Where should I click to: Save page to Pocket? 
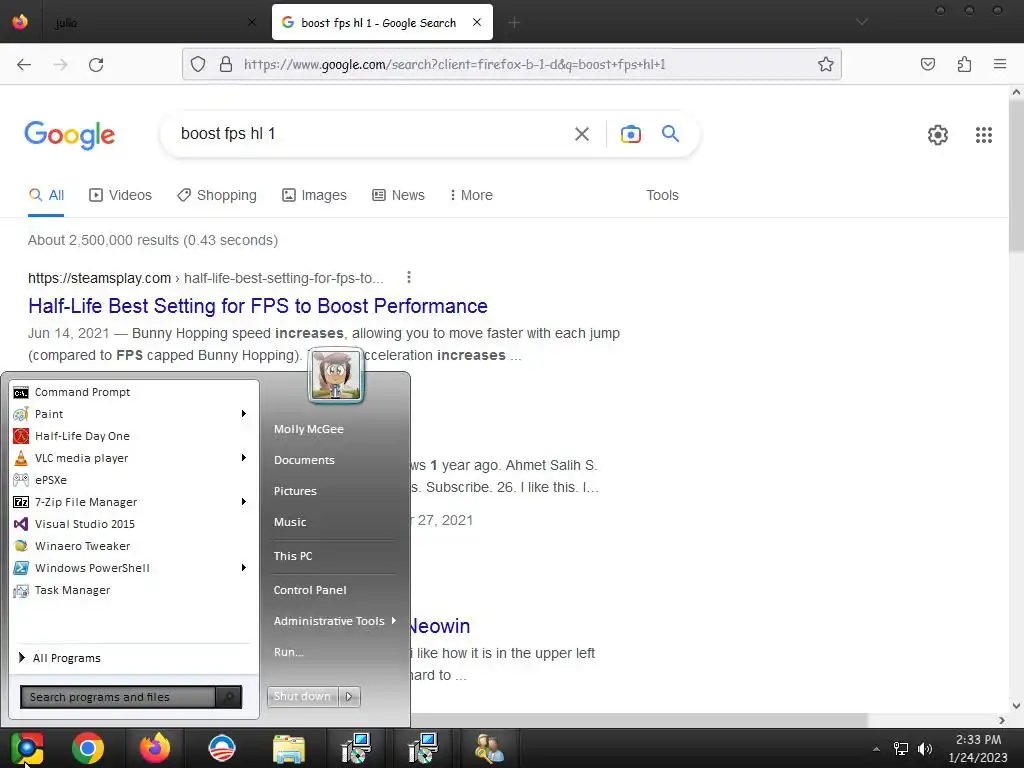pos(927,64)
